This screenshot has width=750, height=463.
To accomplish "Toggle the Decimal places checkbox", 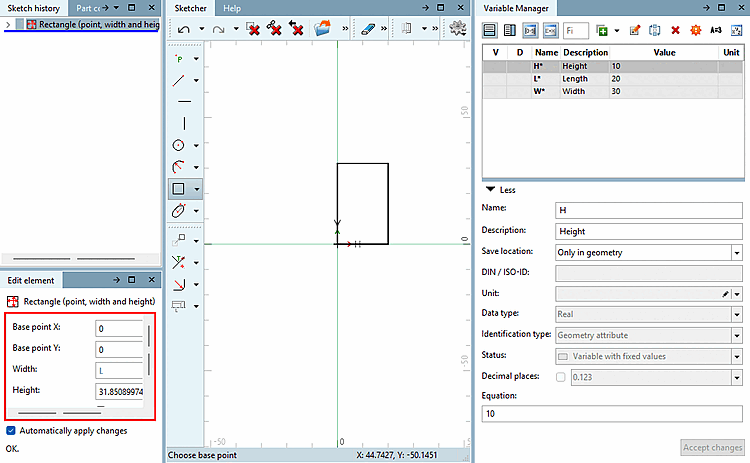I will (561, 377).
